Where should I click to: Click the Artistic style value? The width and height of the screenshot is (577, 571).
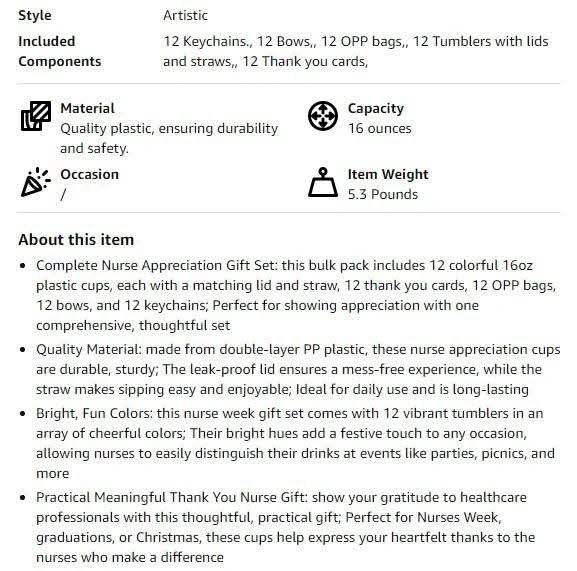(x=185, y=15)
